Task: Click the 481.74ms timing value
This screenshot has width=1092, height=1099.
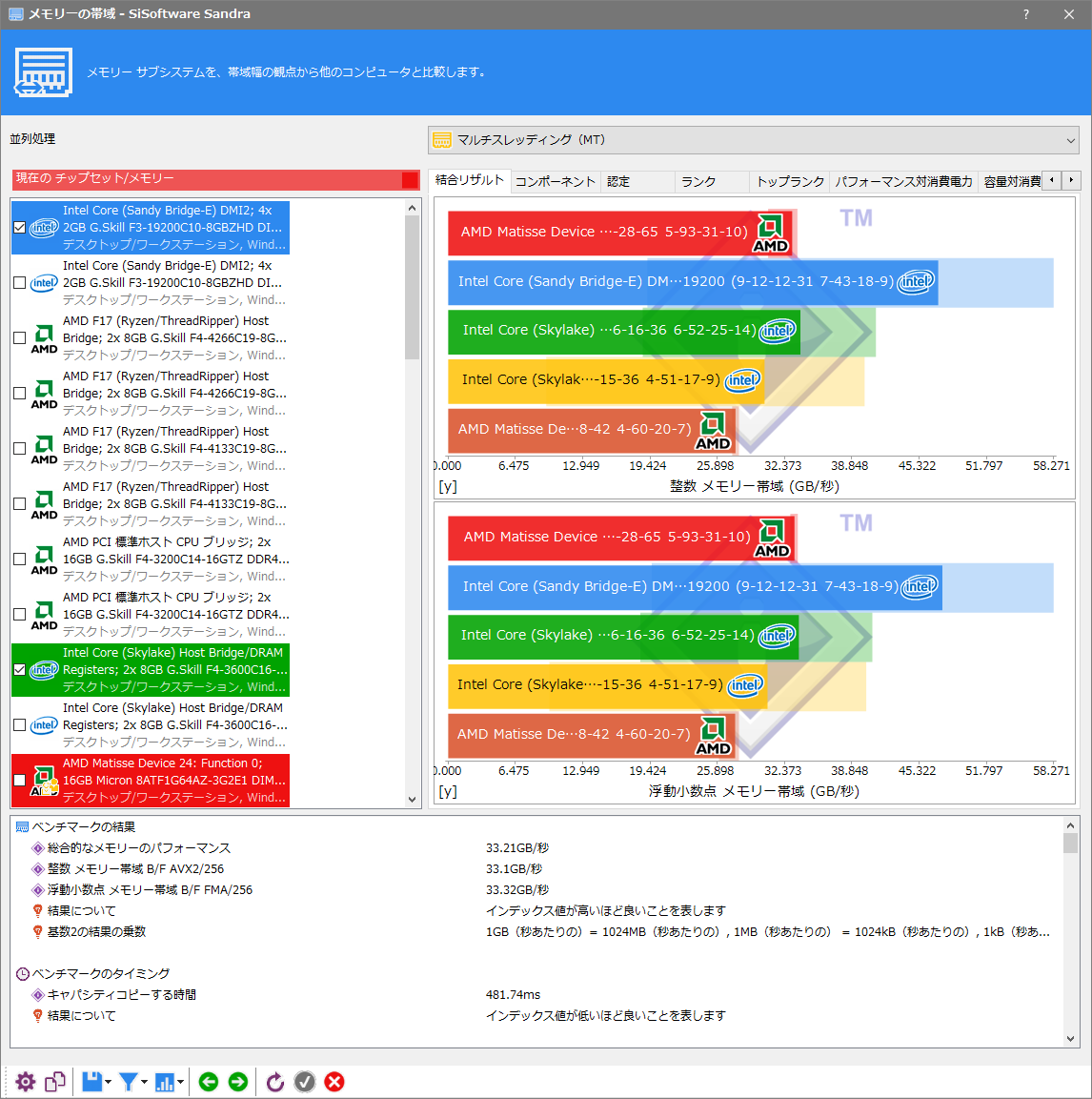Action: 513,994
